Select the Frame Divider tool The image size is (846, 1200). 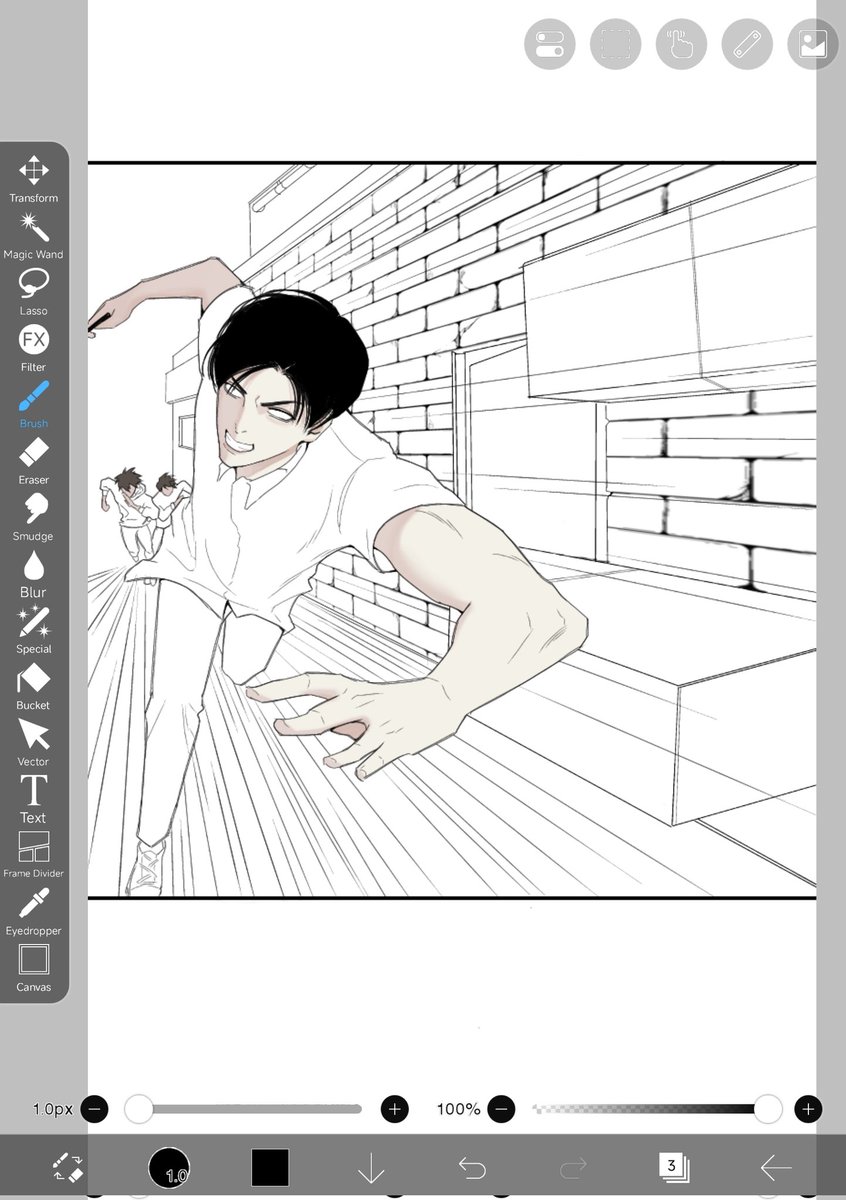pyautogui.click(x=34, y=855)
